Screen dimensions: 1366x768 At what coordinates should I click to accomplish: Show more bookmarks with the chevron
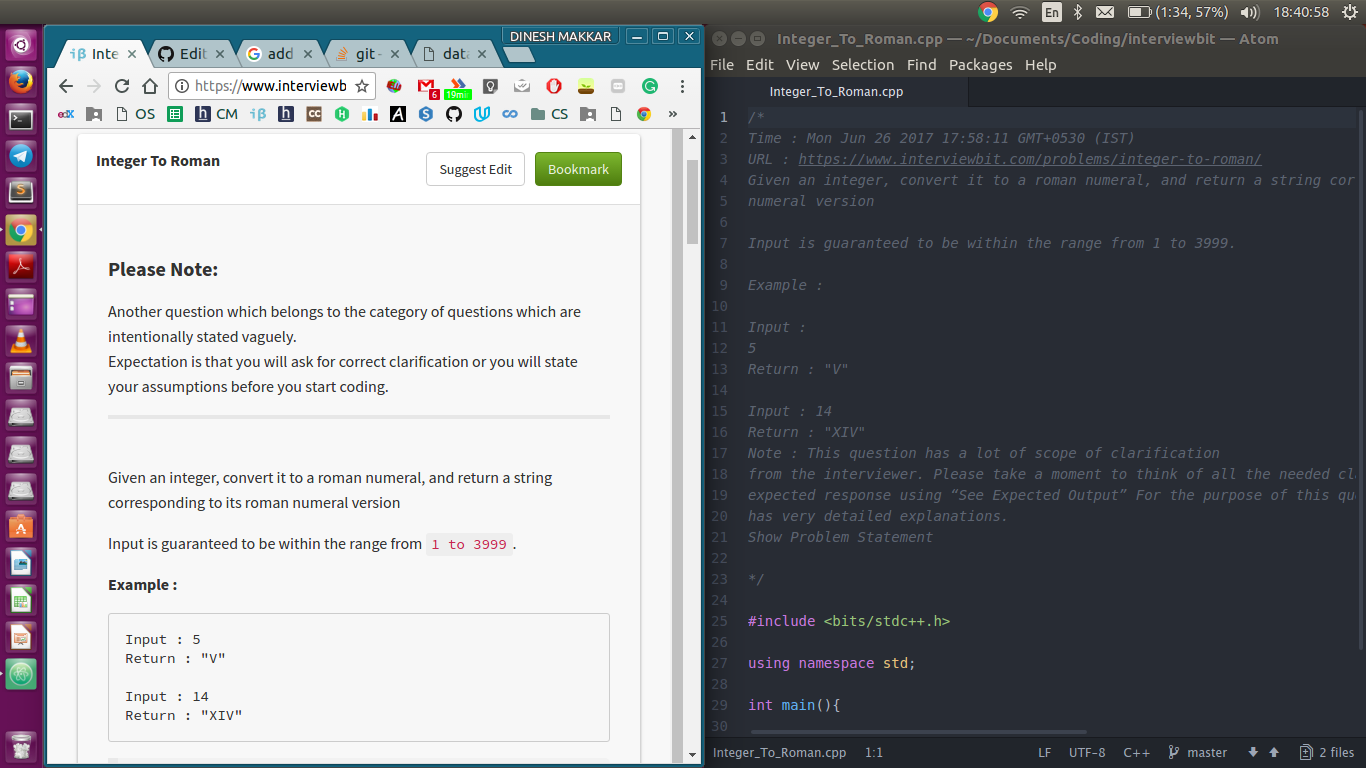(x=672, y=114)
